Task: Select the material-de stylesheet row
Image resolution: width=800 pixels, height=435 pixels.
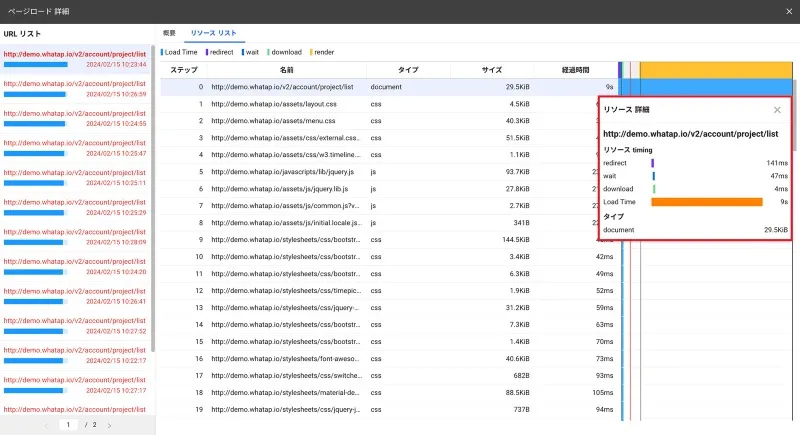Action: coord(389,393)
